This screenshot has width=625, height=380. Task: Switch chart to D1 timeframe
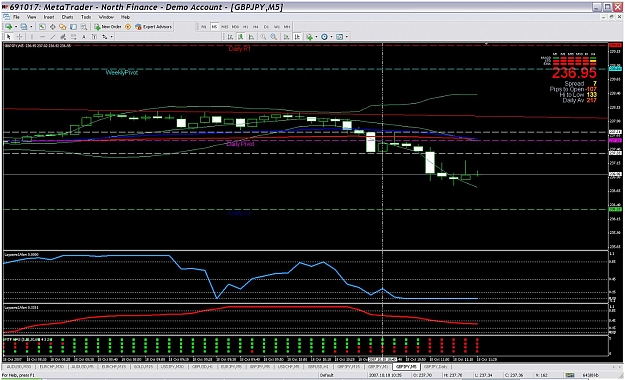point(266,27)
